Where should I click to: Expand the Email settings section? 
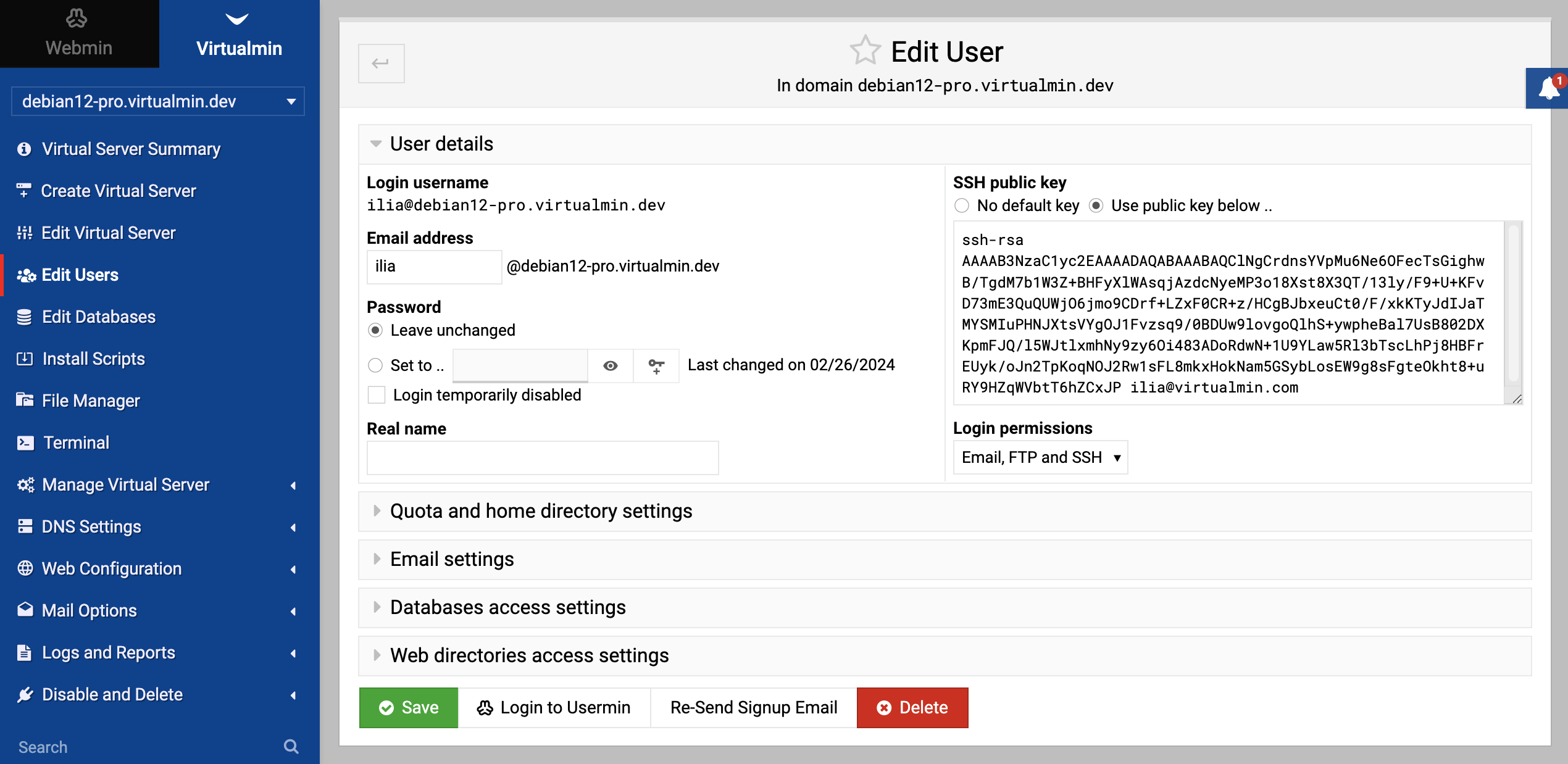click(x=377, y=559)
